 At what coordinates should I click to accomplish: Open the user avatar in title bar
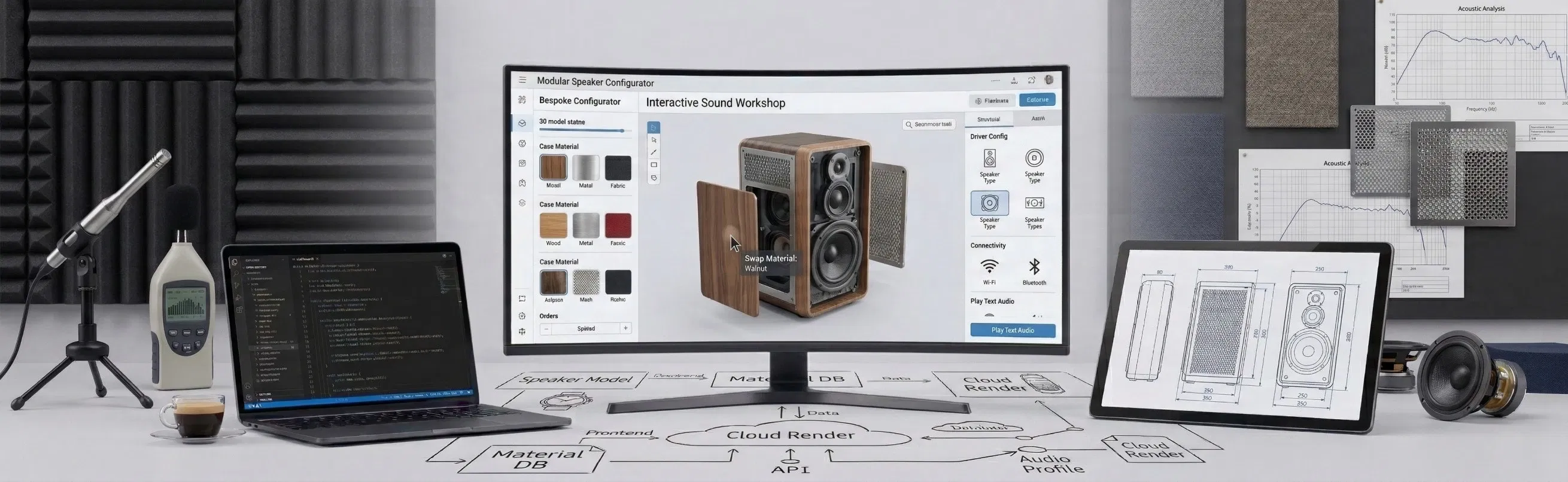point(1049,80)
